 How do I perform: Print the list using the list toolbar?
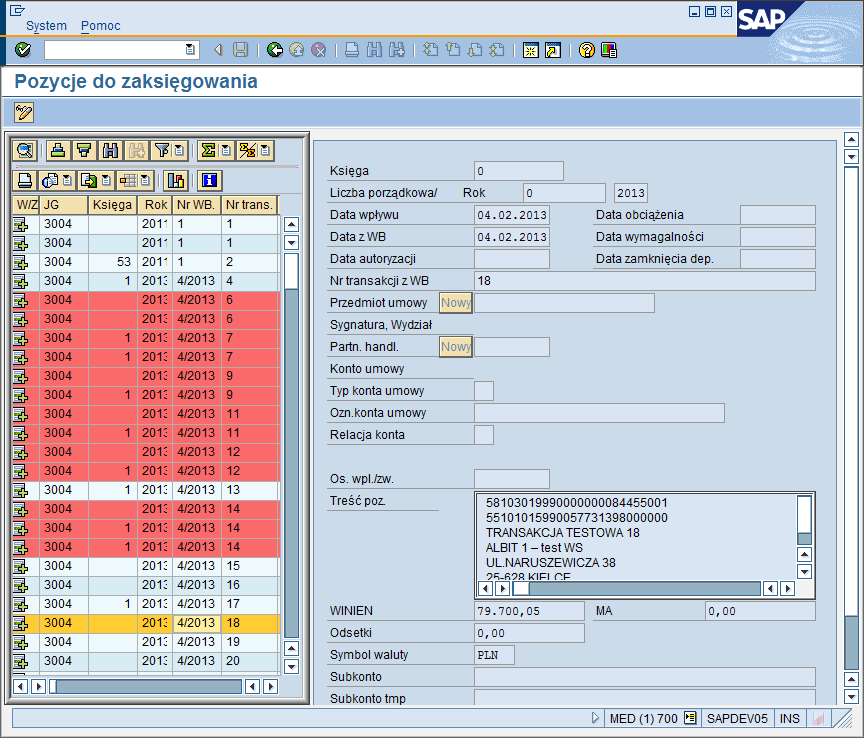click(25, 180)
